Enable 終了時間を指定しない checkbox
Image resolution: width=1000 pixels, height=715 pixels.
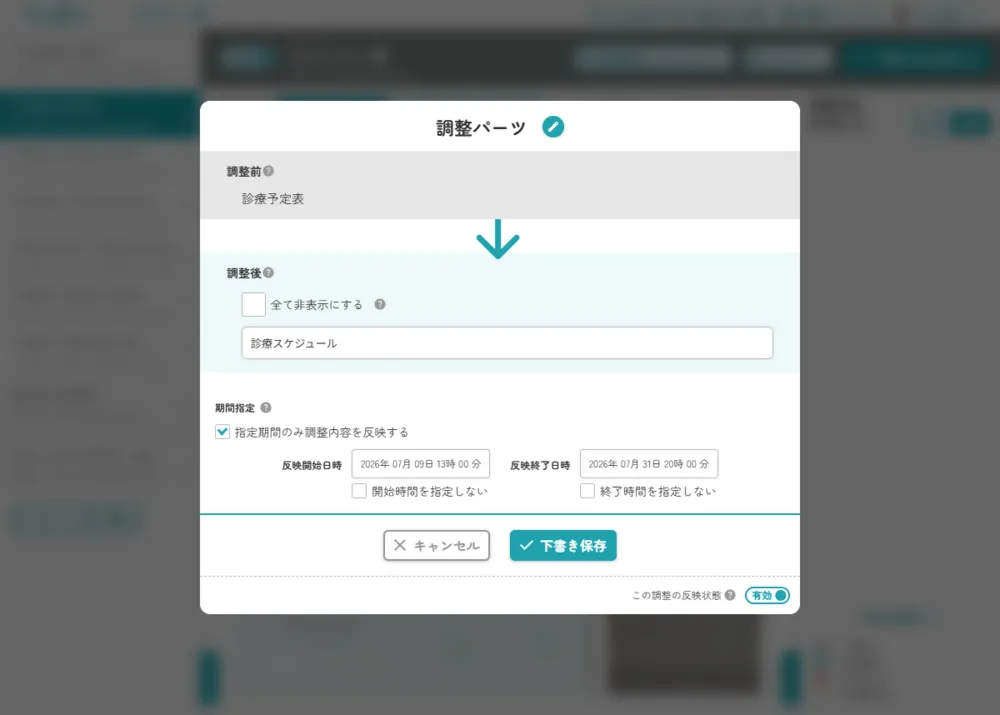(587, 490)
